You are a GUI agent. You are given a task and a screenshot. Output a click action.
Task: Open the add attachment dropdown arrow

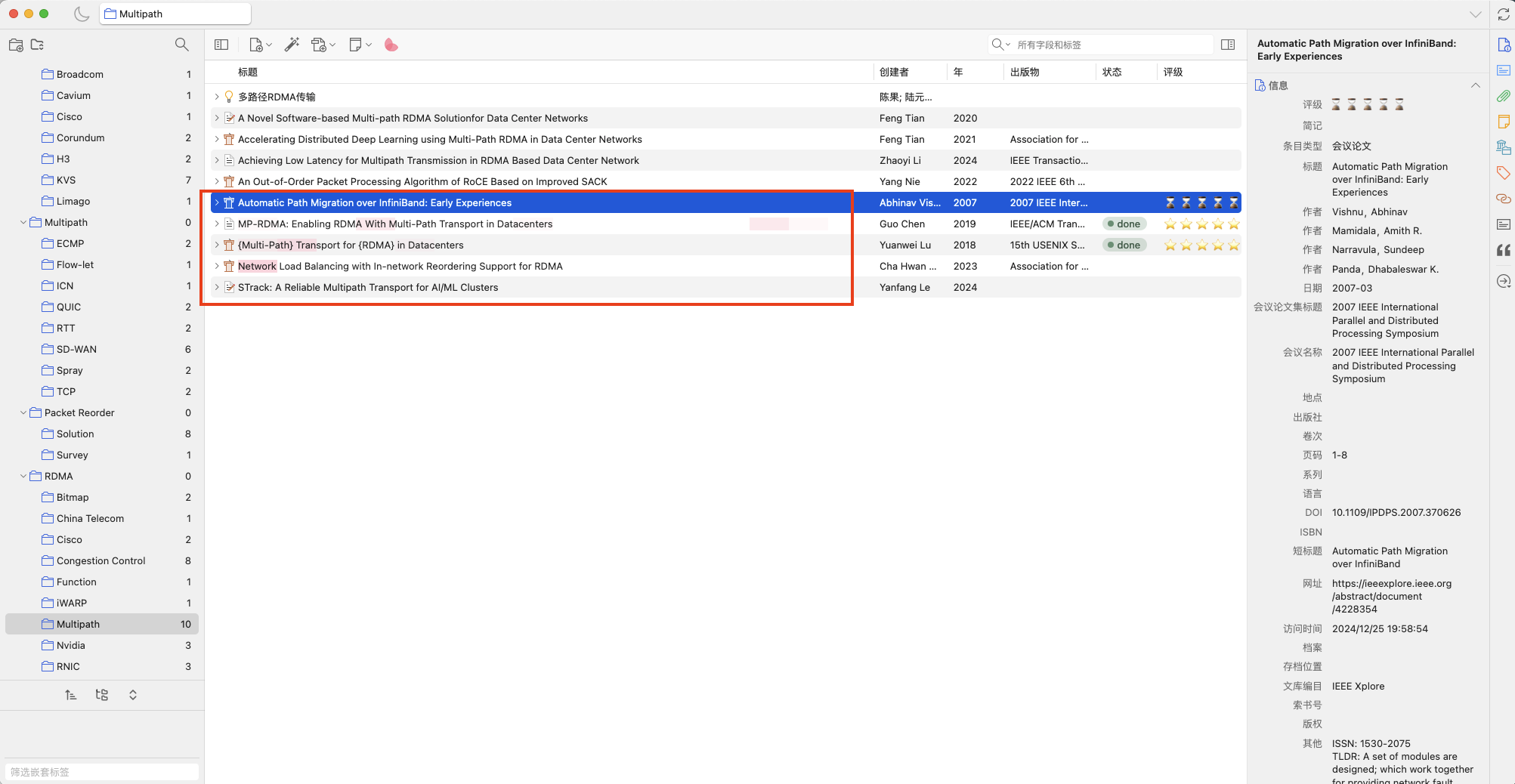332,45
